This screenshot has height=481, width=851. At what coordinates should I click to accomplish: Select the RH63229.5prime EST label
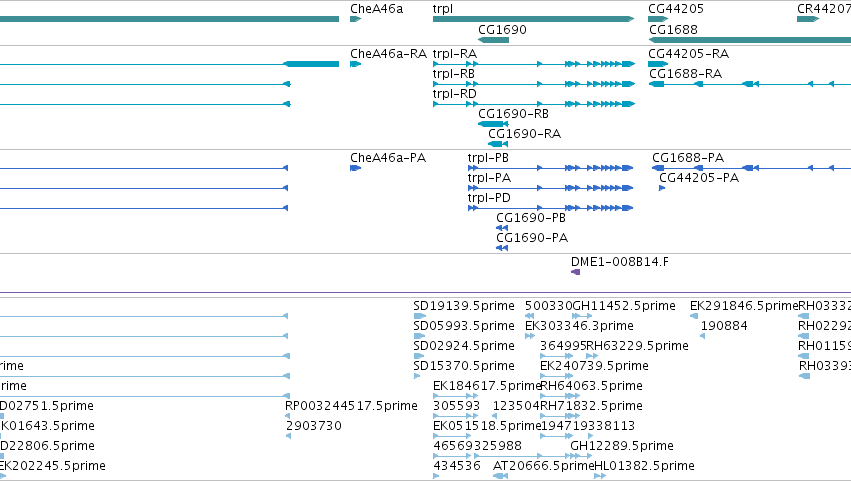(637, 346)
